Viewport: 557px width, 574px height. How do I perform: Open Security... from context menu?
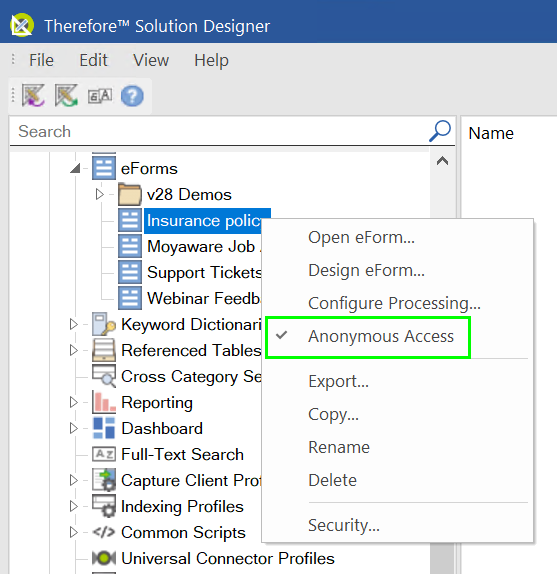pyautogui.click(x=398, y=525)
